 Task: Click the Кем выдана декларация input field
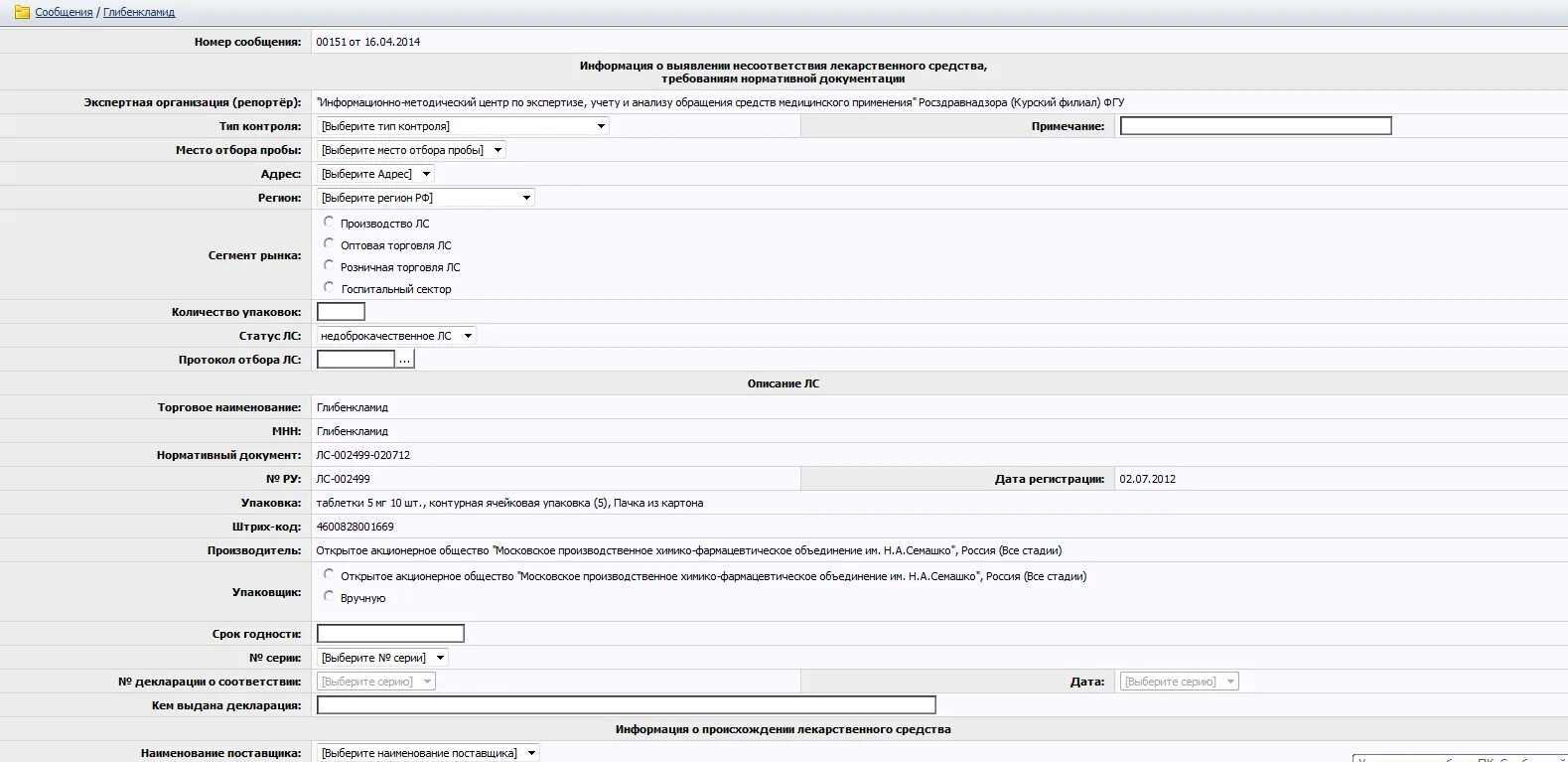[626, 705]
